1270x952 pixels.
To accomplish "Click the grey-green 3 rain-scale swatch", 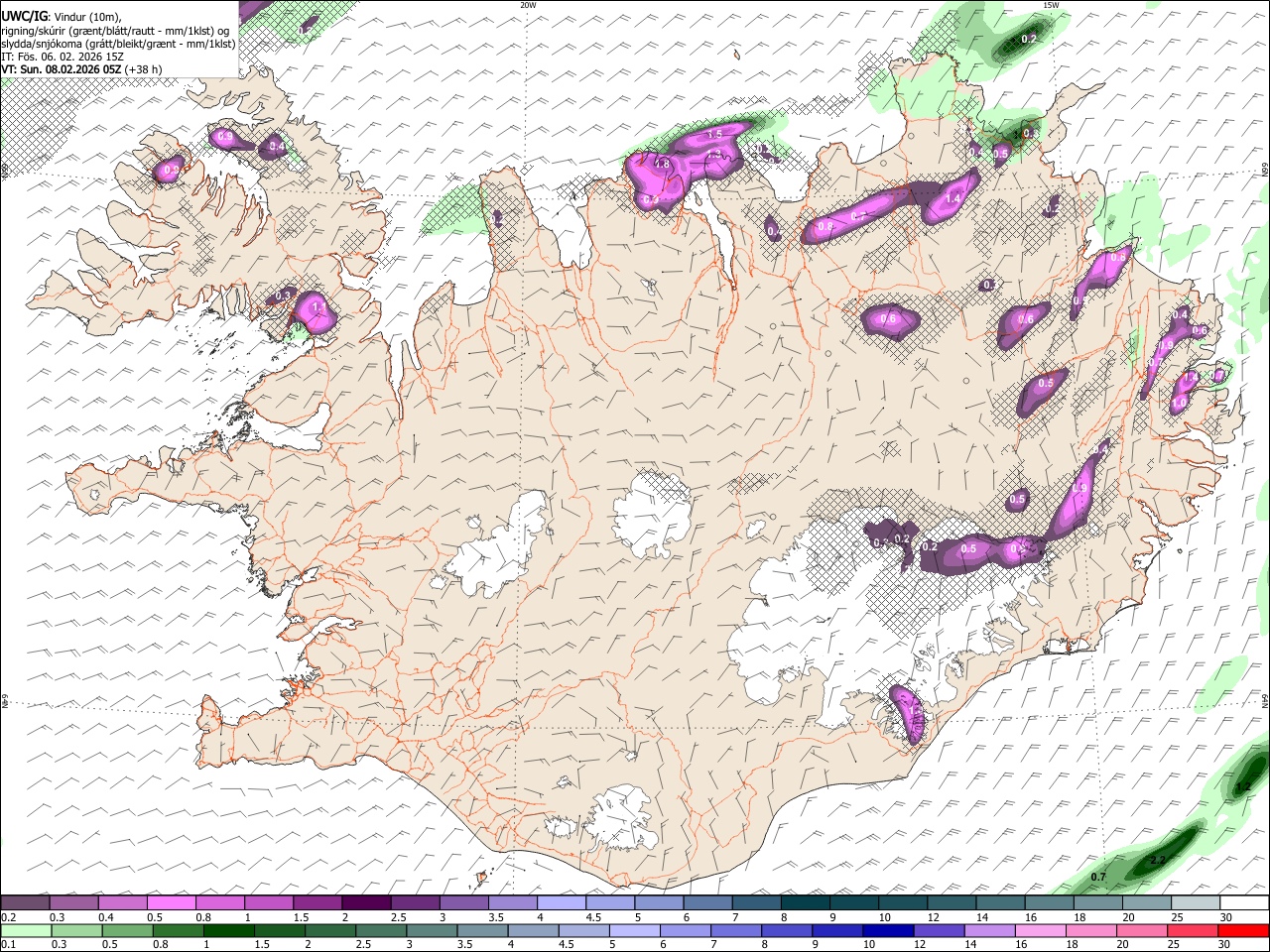I will coord(433,931).
